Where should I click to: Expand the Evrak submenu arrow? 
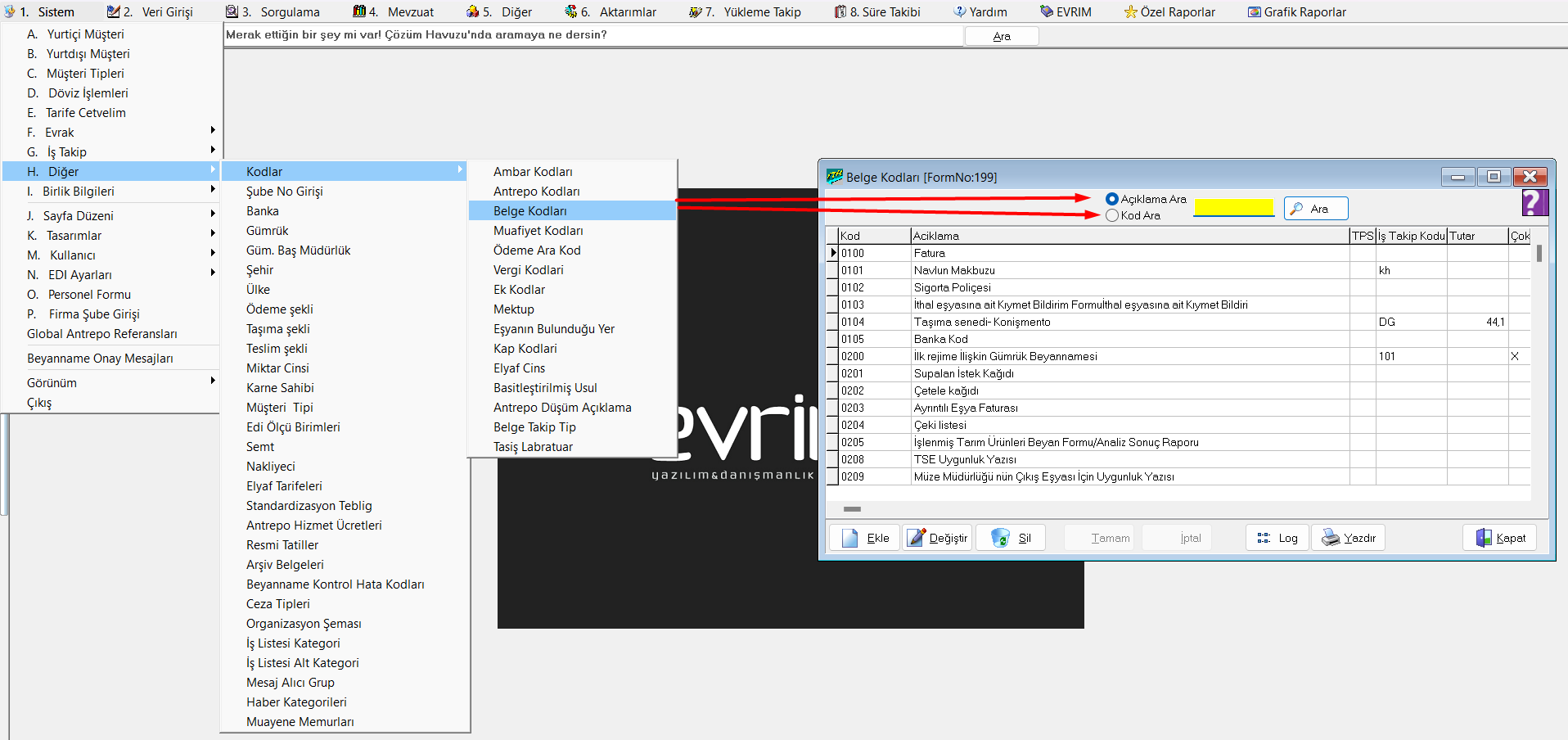213,130
